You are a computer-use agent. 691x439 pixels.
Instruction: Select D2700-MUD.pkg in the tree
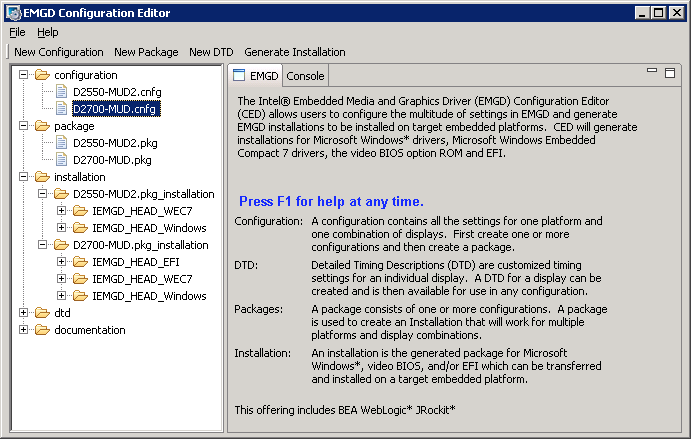tap(112, 160)
